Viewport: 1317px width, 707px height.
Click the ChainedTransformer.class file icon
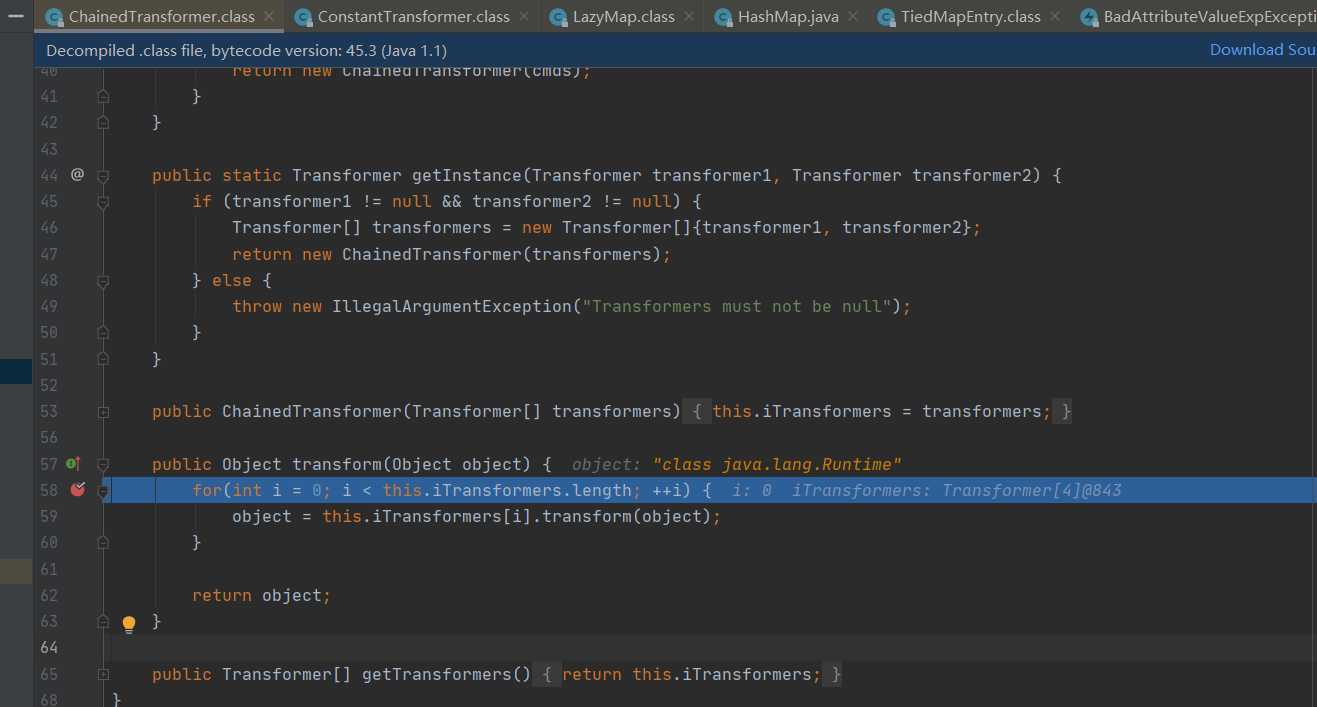coord(55,17)
